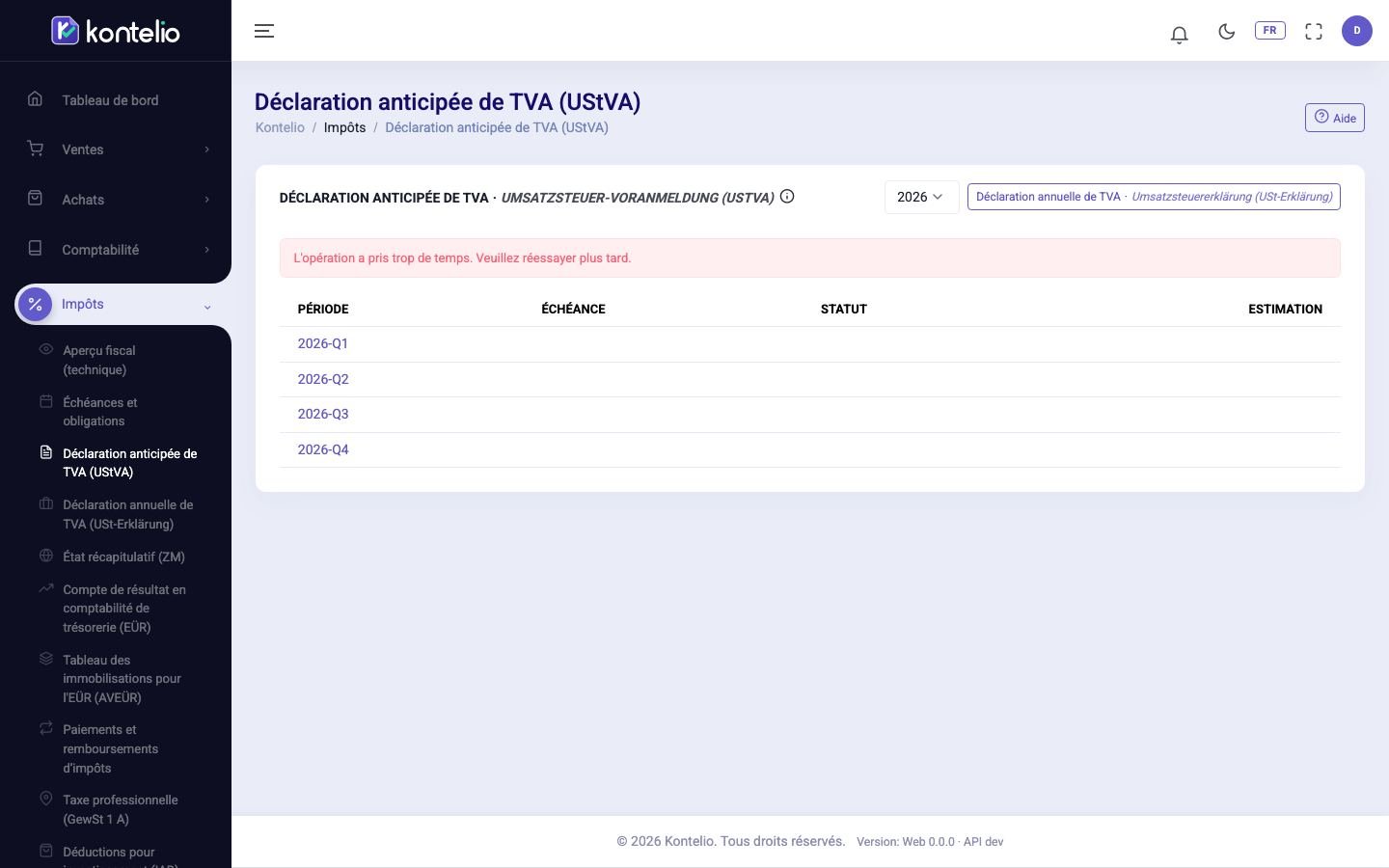
Task: Open period 2026-Q3
Action: coord(323,414)
